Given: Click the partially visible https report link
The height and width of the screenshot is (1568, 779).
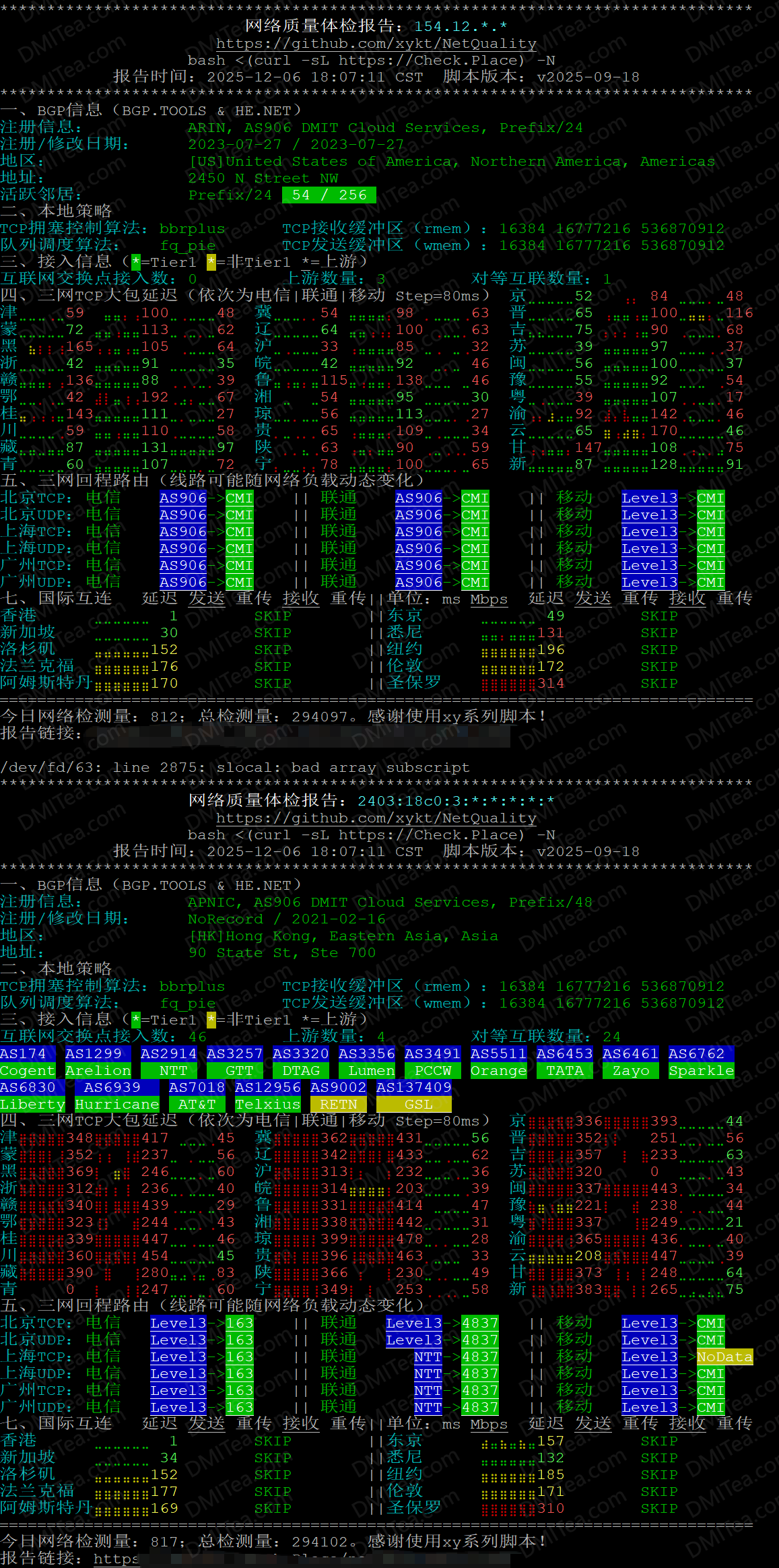Looking at the screenshot, I should (116, 1559).
